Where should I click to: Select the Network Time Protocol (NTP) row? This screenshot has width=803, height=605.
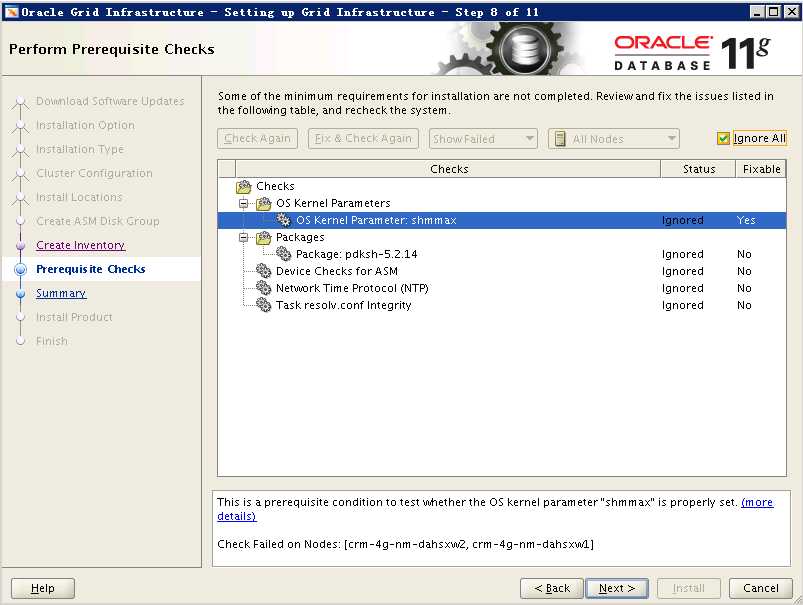click(x=502, y=288)
